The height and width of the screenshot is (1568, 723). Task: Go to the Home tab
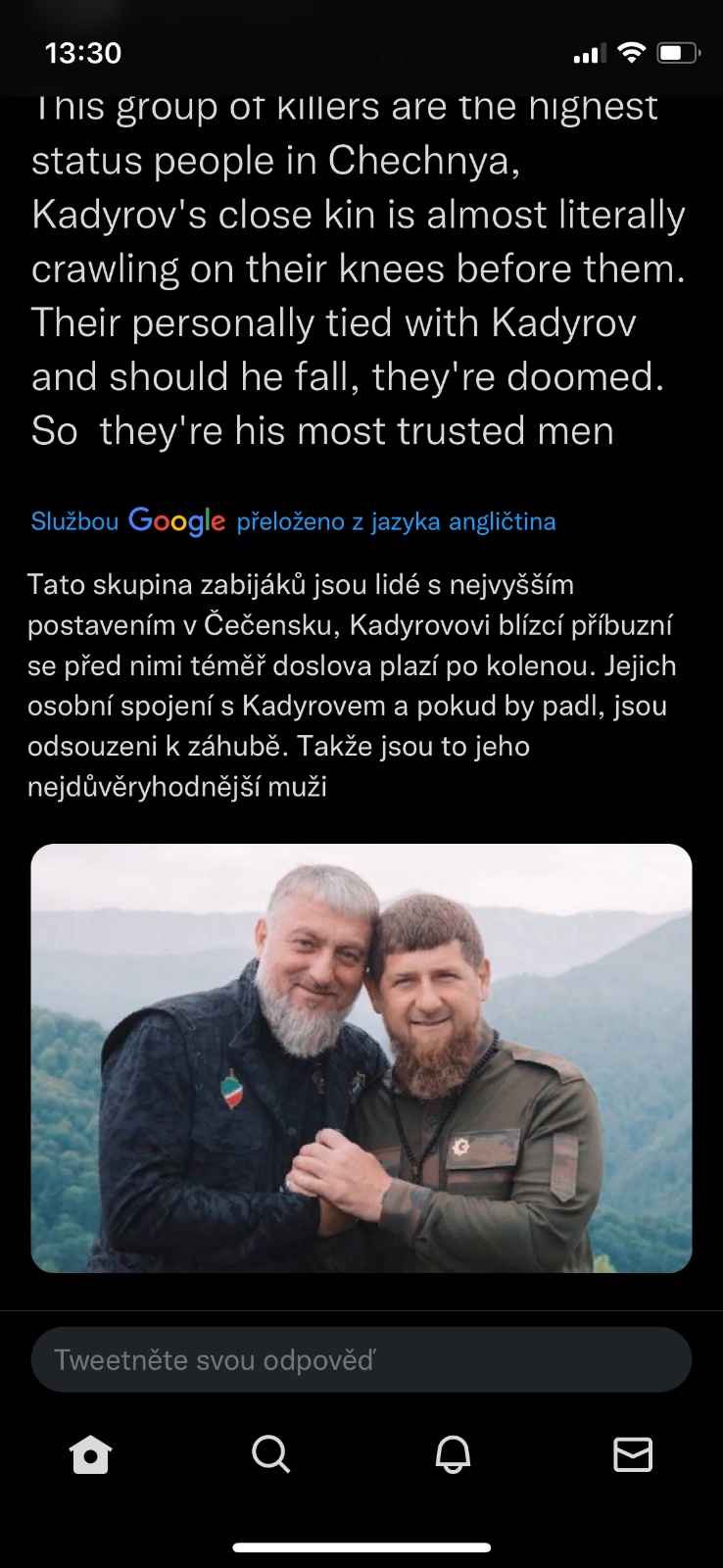(91, 1454)
